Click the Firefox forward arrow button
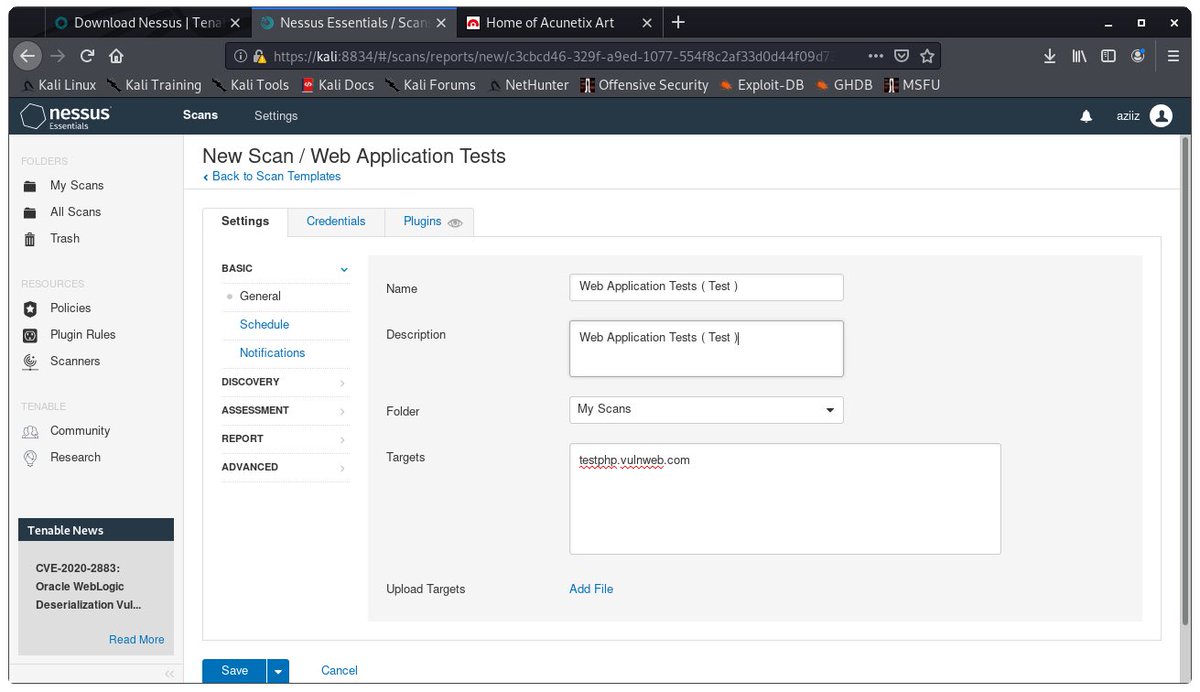 pos(58,56)
